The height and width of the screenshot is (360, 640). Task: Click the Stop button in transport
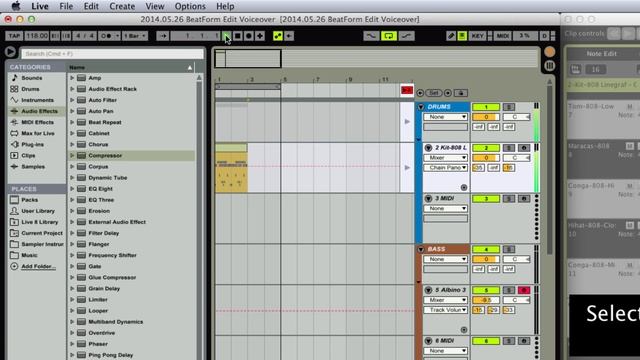pos(238,36)
